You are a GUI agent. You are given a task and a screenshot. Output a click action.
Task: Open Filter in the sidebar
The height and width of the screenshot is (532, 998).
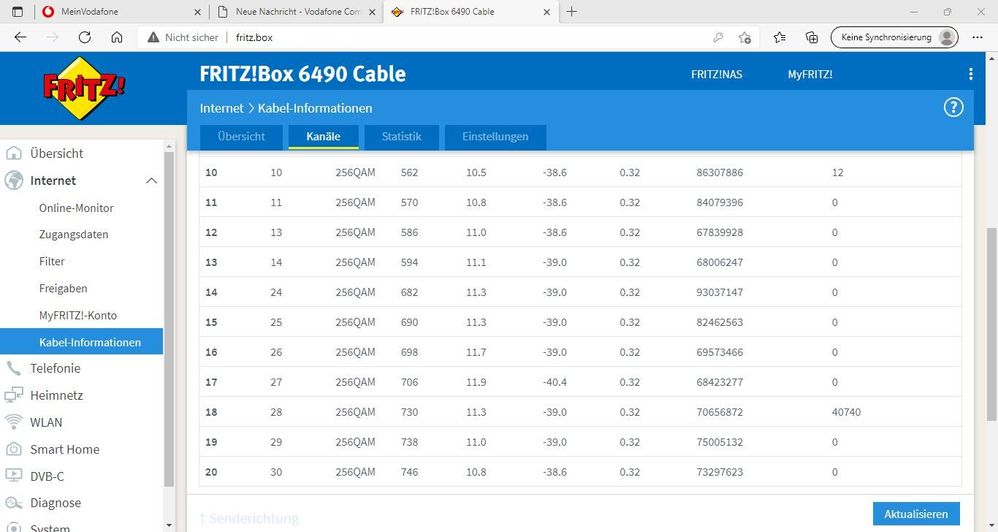point(52,262)
